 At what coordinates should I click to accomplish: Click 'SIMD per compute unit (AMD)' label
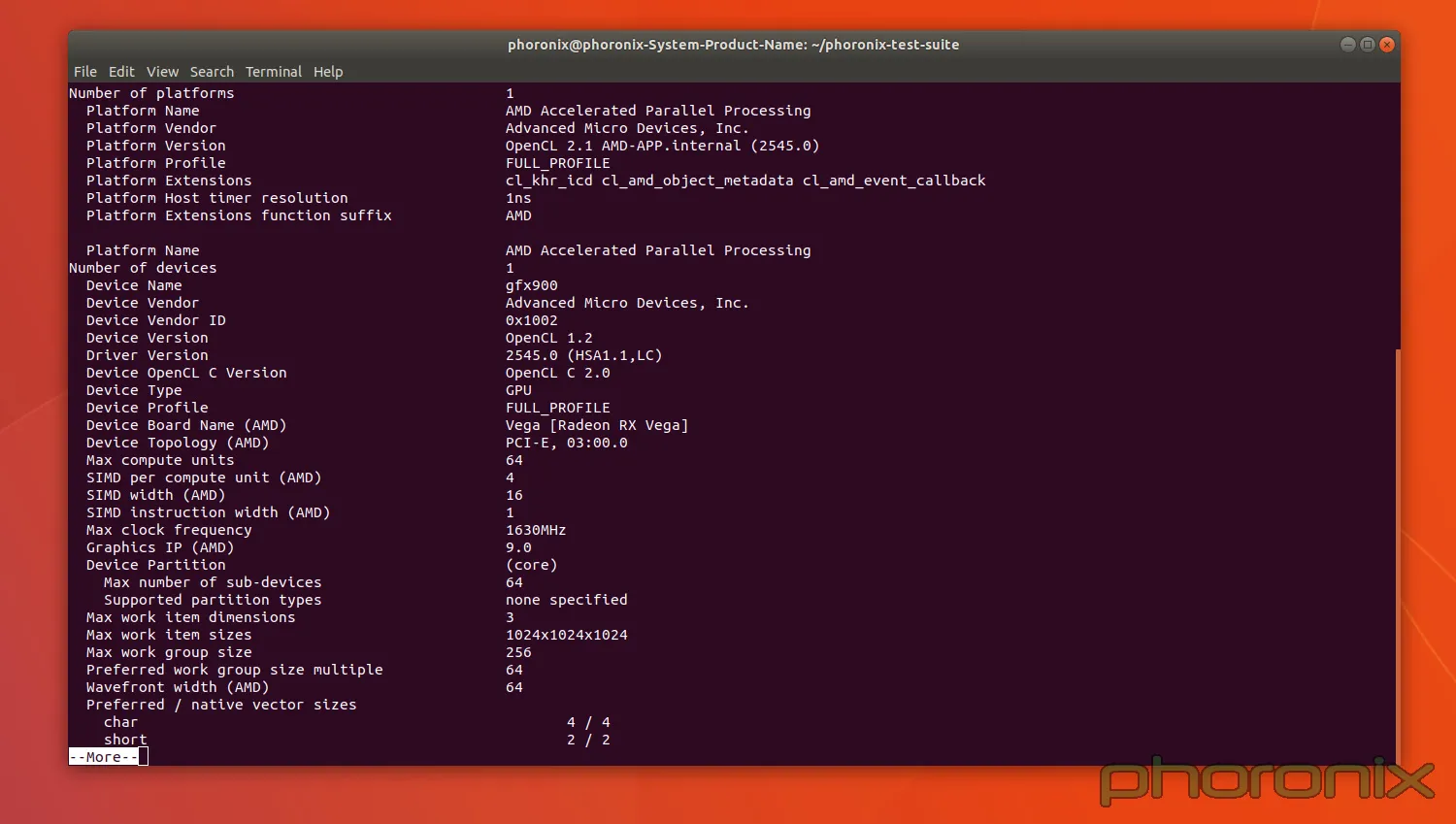coord(204,478)
